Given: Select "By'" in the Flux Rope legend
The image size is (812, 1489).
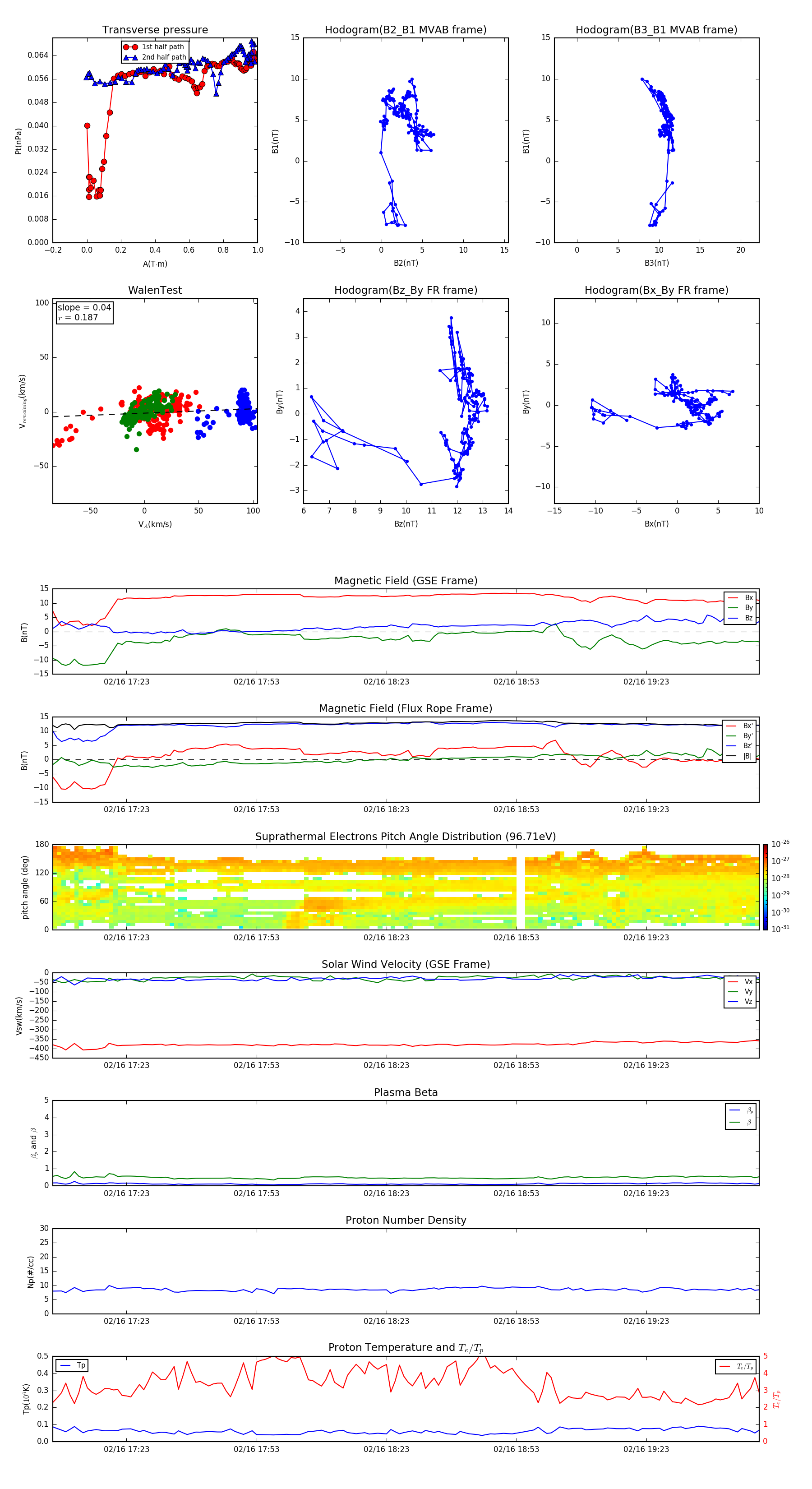Looking at the screenshot, I should tap(740, 736).
